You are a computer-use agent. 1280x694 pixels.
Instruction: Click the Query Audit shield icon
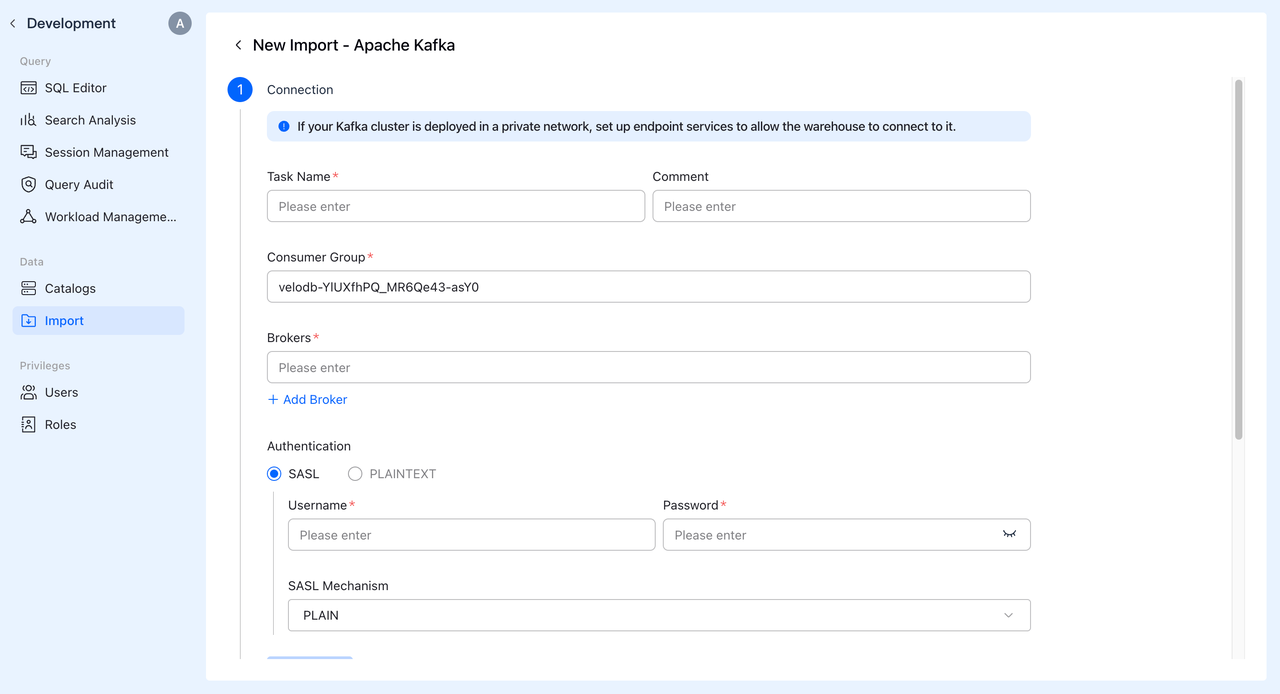coord(28,184)
